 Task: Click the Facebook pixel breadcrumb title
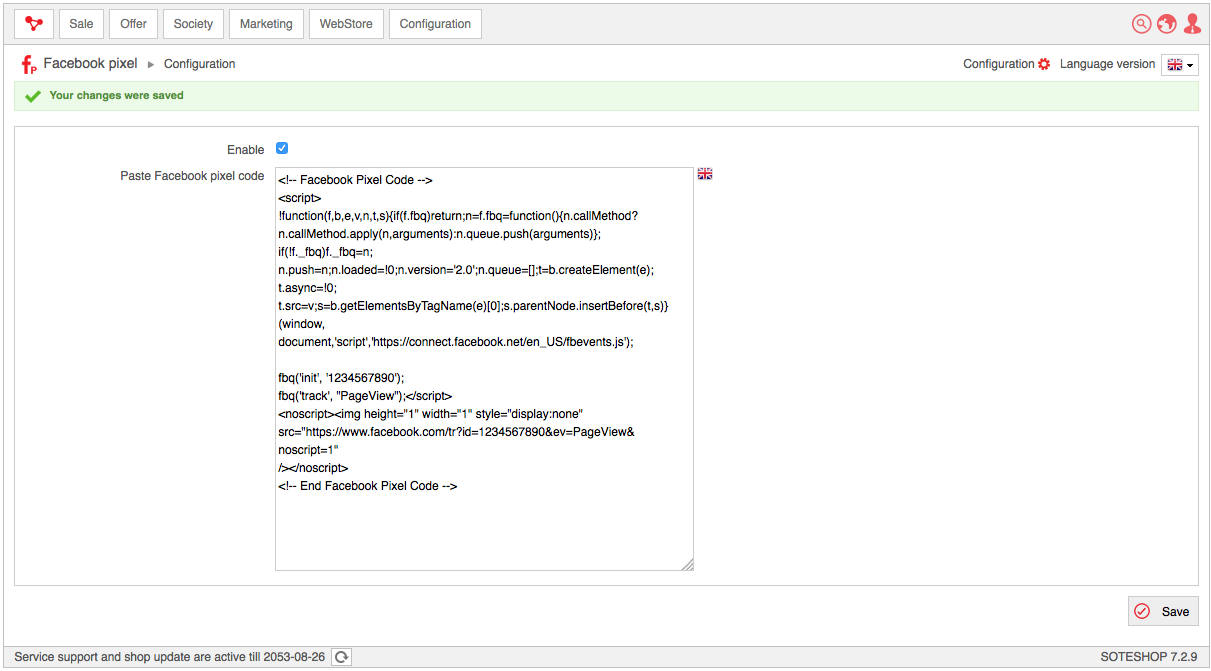(90, 63)
